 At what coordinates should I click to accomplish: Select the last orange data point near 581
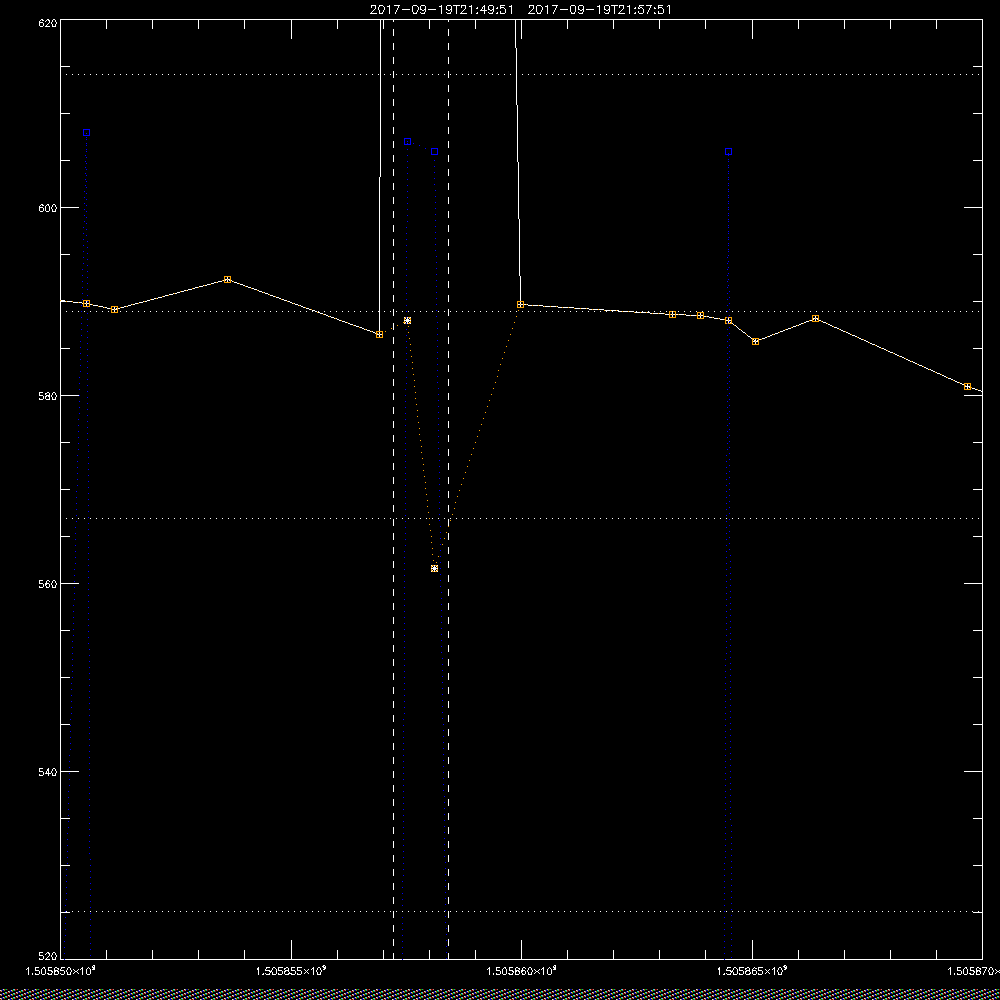tap(967, 387)
